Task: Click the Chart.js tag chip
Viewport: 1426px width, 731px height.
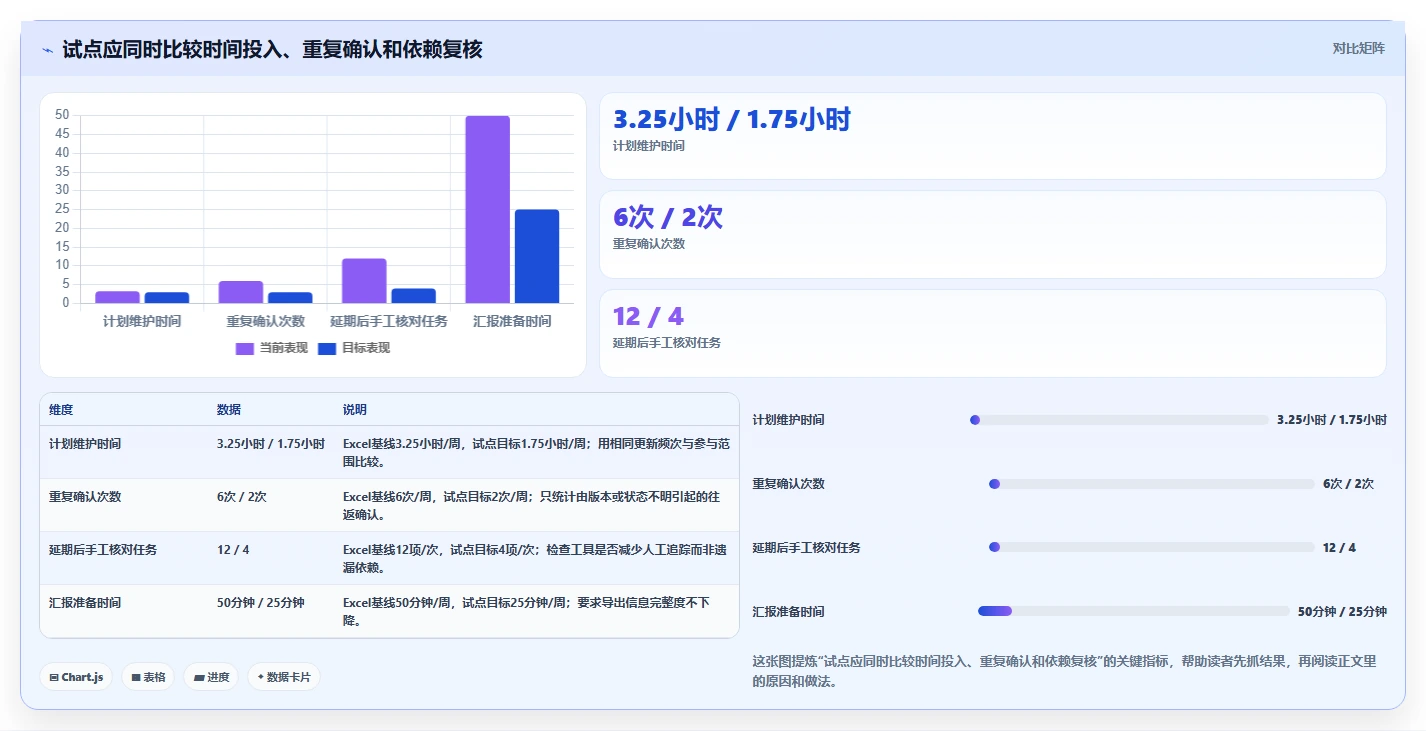Action: point(77,677)
